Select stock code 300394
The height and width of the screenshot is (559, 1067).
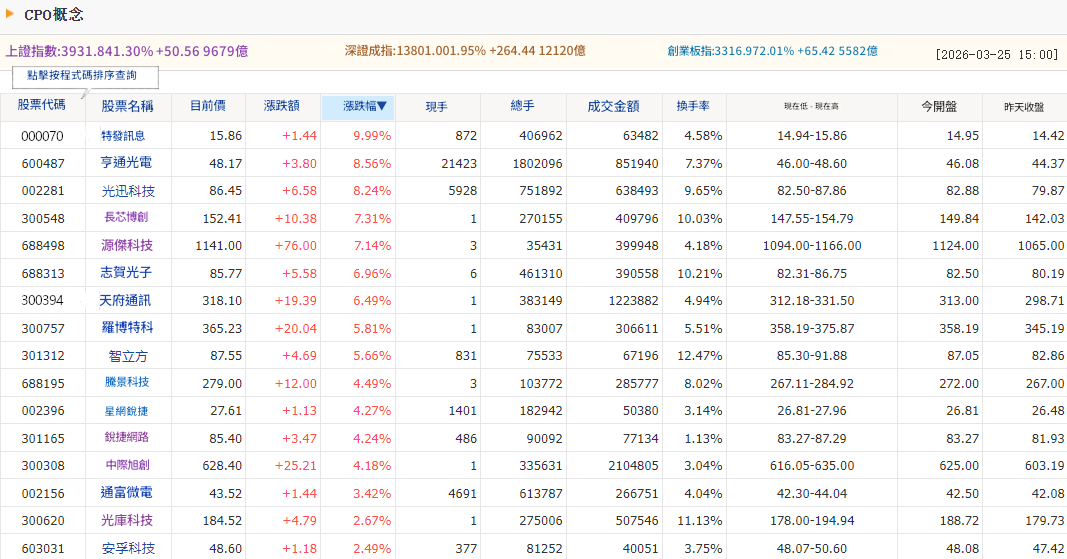tap(43, 301)
